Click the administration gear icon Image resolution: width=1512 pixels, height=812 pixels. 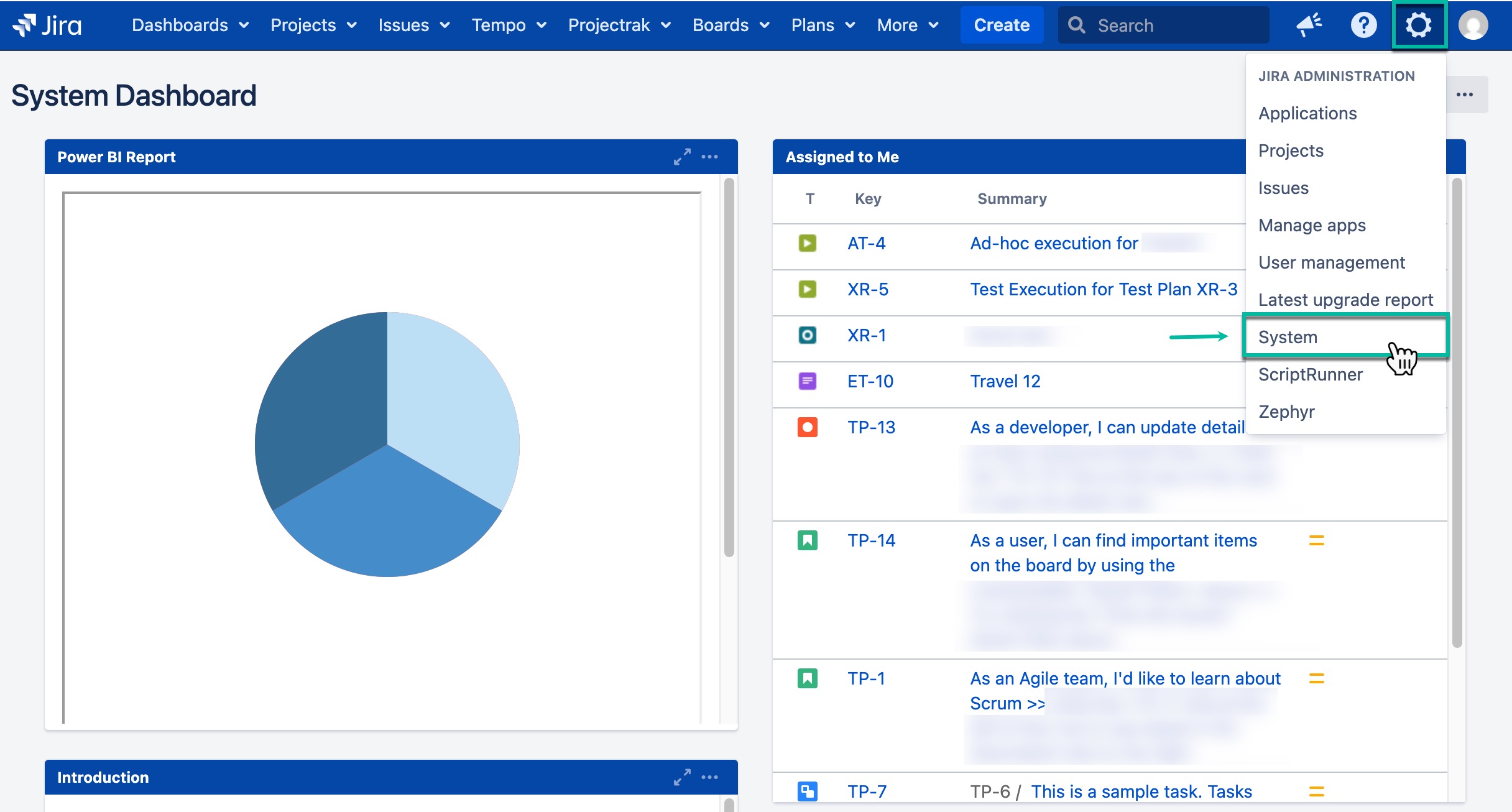click(1419, 25)
